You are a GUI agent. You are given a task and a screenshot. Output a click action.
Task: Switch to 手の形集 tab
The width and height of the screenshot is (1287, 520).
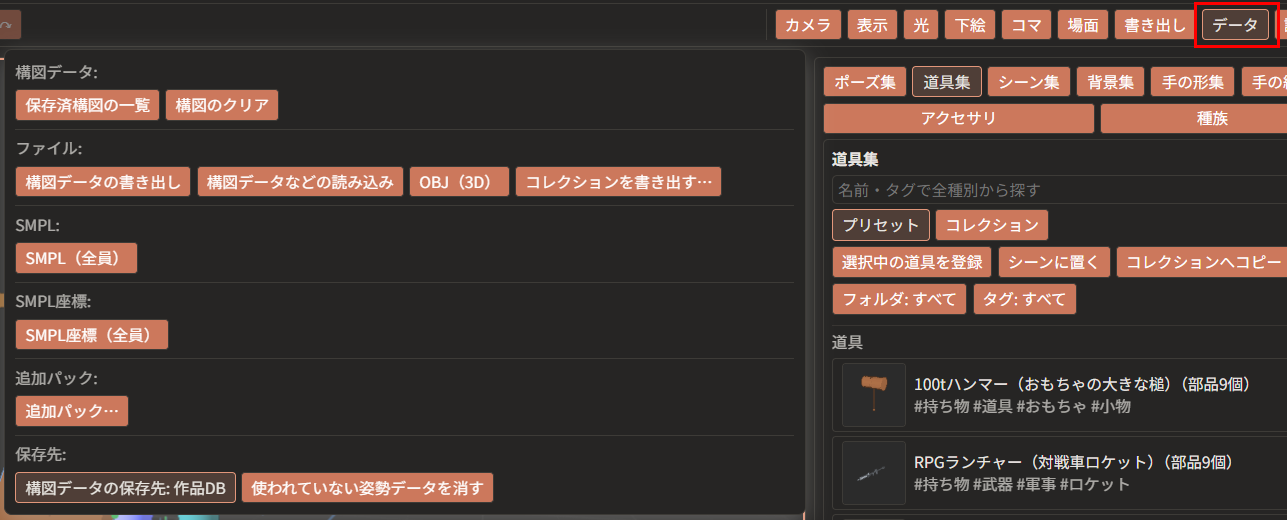[x=1193, y=82]
